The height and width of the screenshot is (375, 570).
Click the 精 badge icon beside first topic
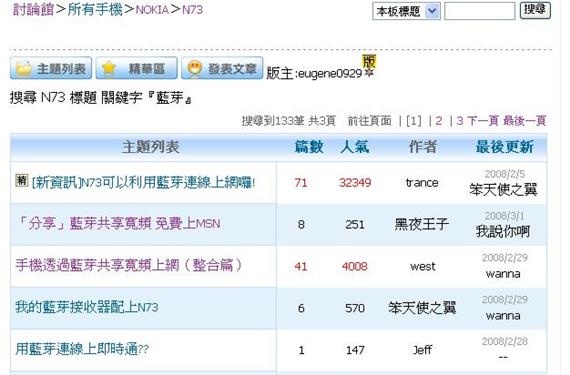(x=21, y=180)
